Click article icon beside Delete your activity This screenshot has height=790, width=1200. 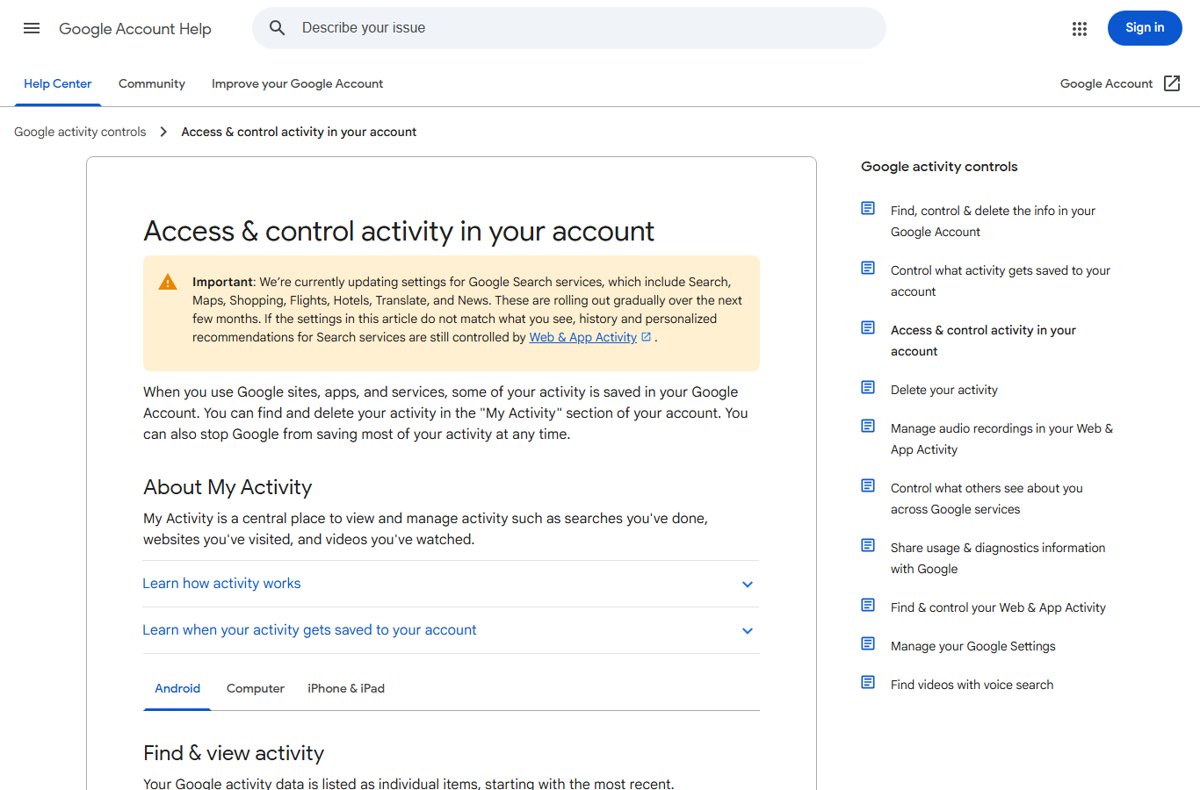tap(868, 388)
